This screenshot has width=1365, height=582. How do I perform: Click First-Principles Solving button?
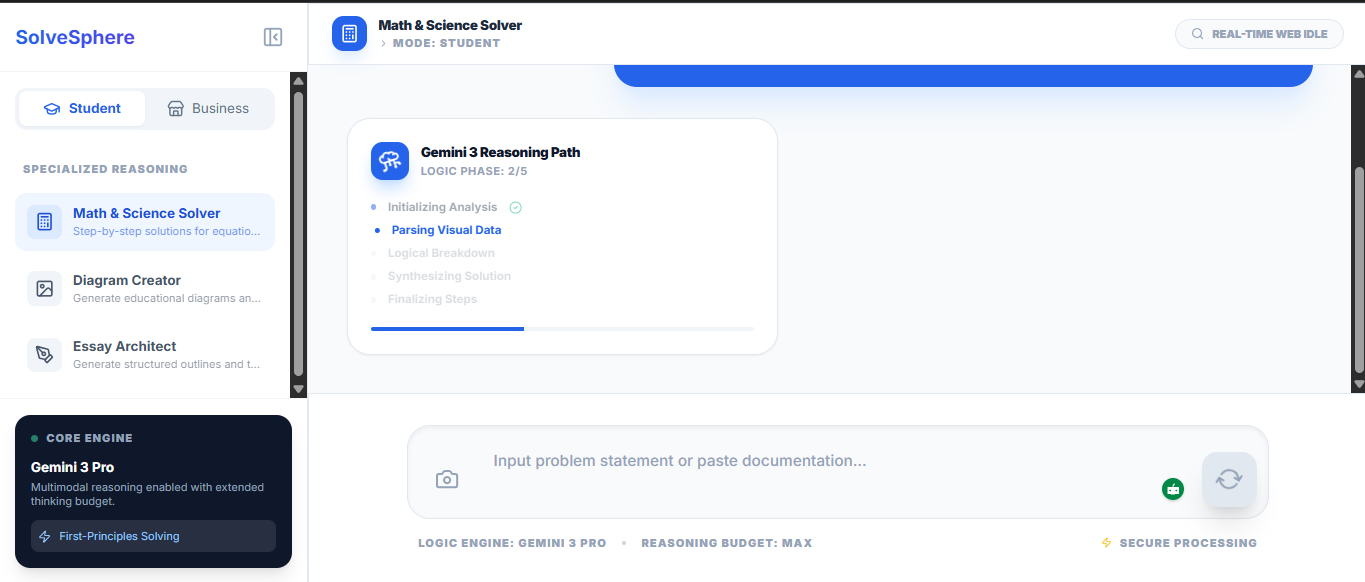153,536
